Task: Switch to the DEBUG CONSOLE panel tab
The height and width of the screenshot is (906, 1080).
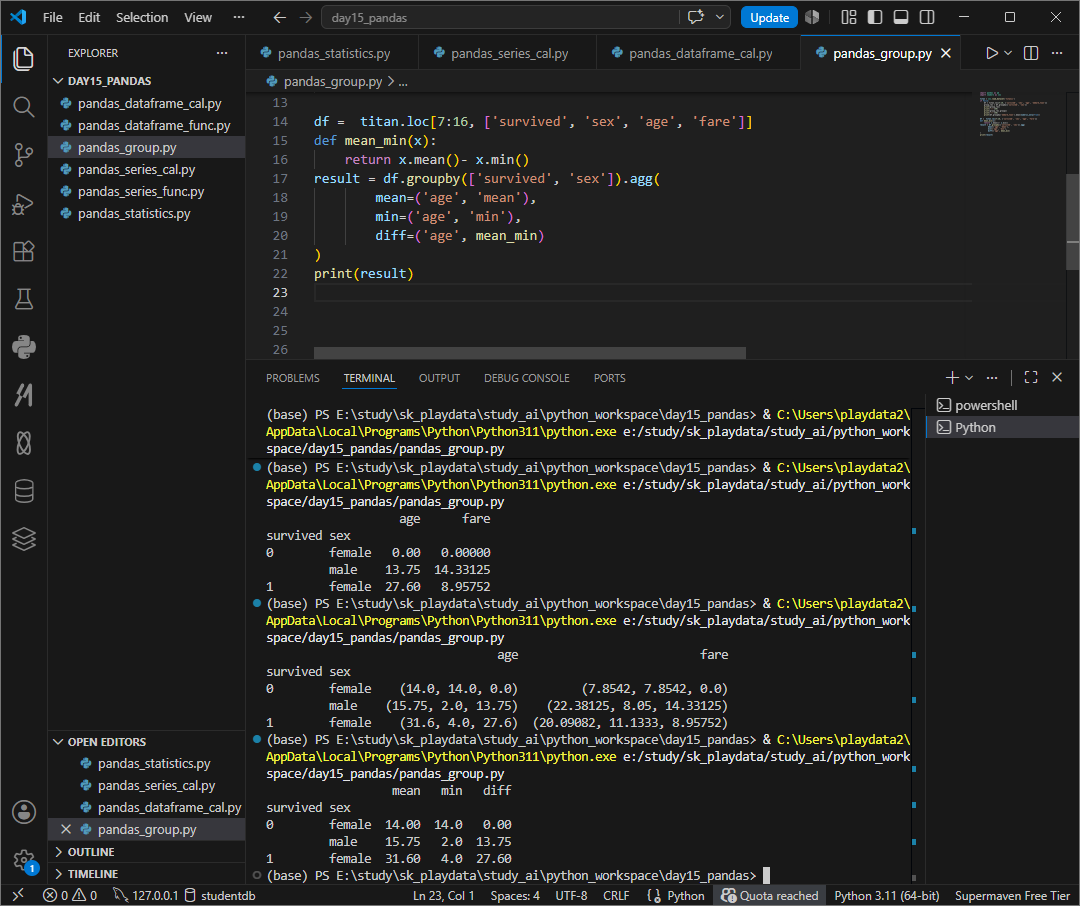Action: tap(526, 378)
